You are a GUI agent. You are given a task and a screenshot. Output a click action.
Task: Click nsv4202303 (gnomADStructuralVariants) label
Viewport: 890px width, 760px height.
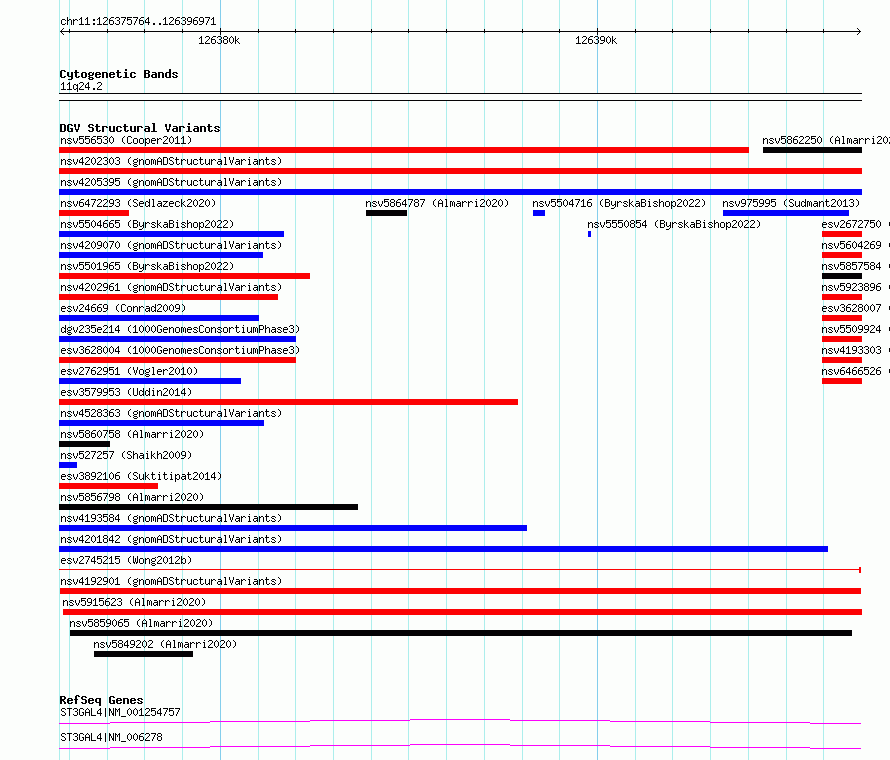point(171,161)
